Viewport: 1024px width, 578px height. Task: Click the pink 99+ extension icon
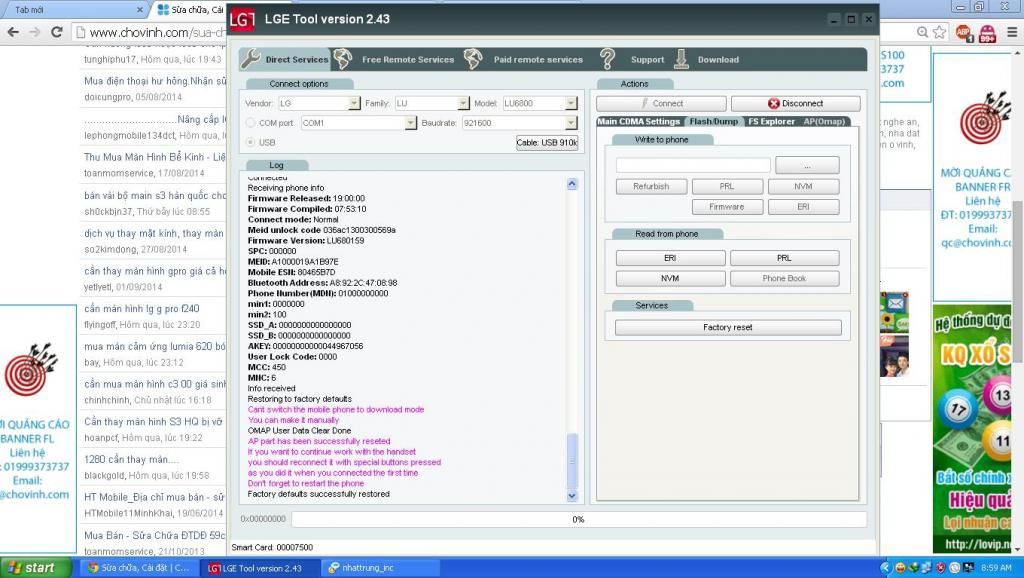point(987,33)
